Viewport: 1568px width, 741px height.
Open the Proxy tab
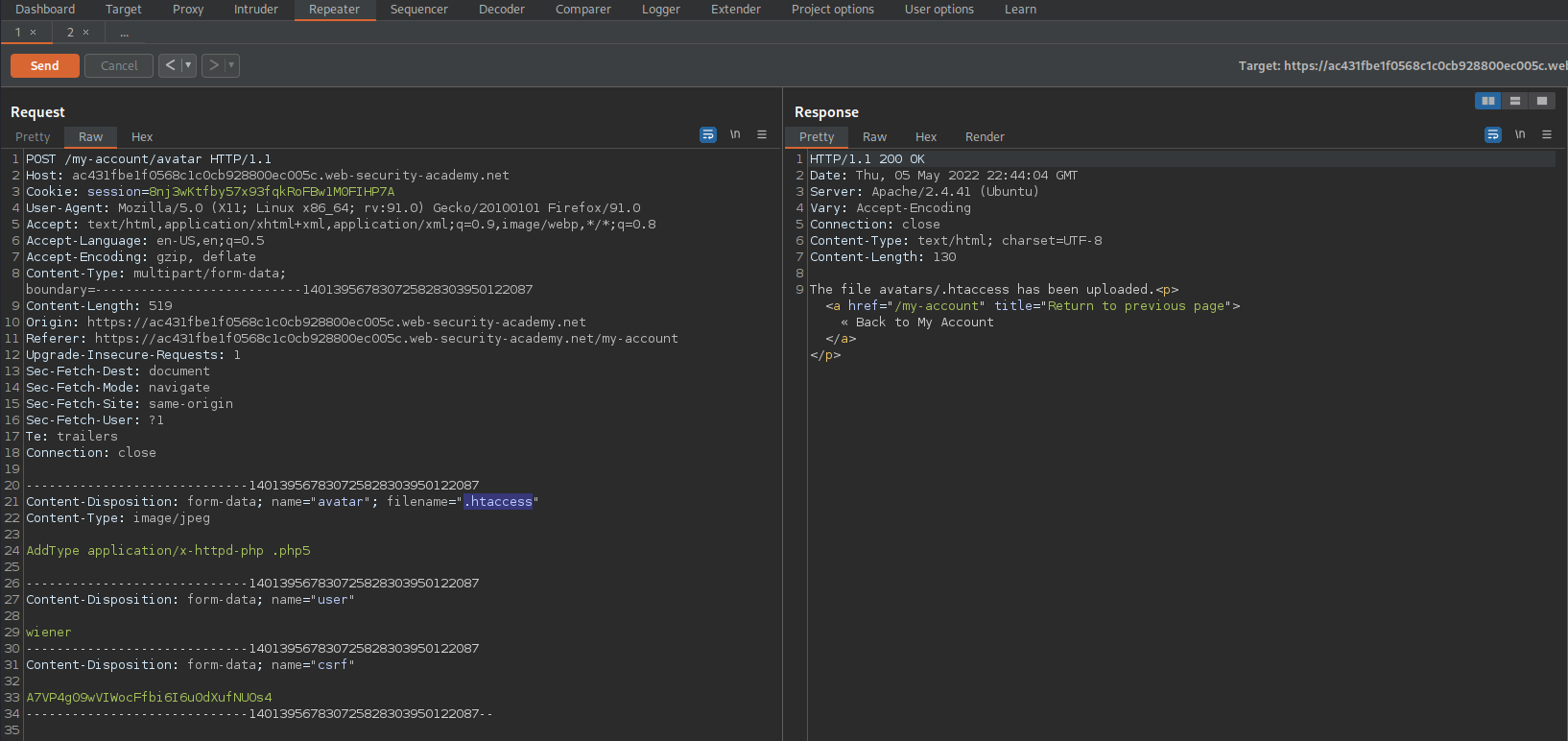188,10
